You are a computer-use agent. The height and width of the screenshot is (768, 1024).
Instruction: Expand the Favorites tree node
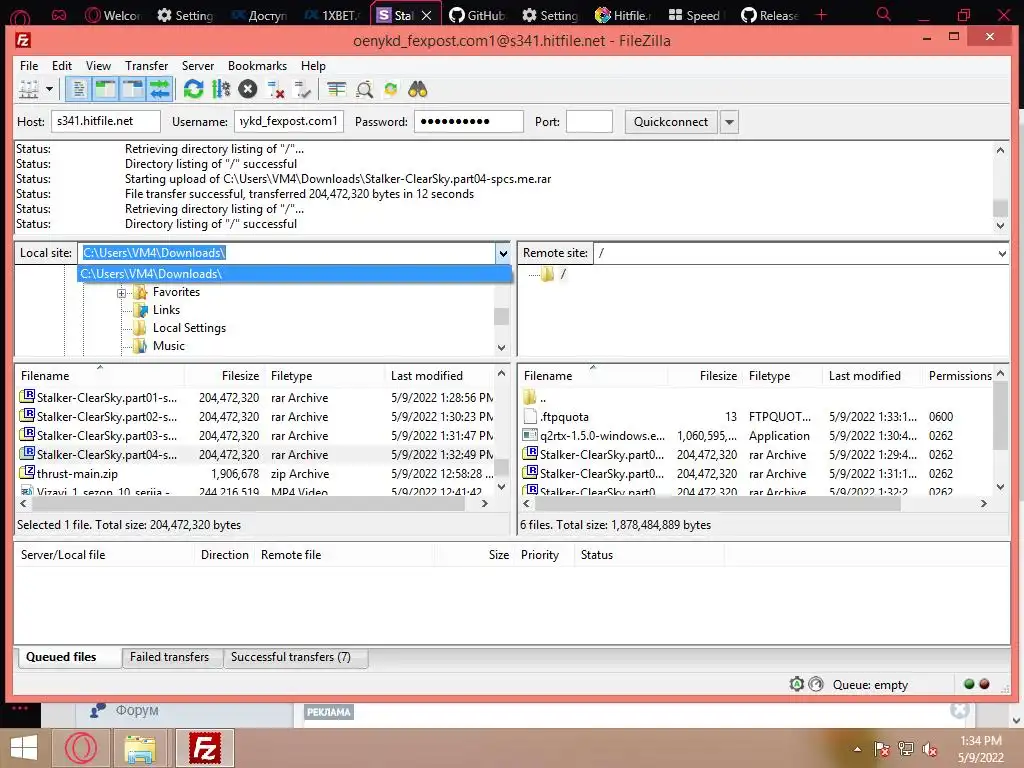121,293
